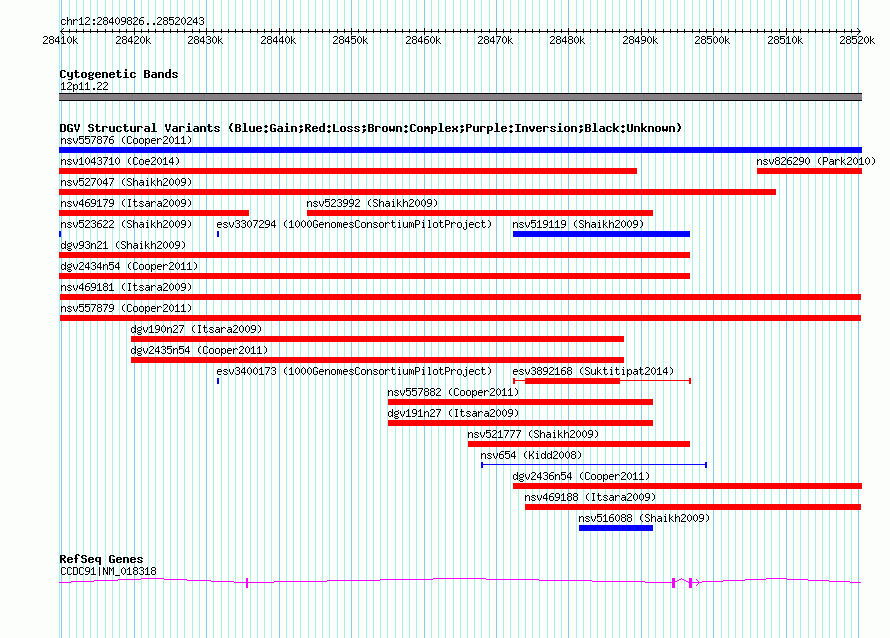The width and height of the screenshot is (890, 638).
Task: Click the esv3892168 (Suktitipat2014) label
Action: (593, 371)
